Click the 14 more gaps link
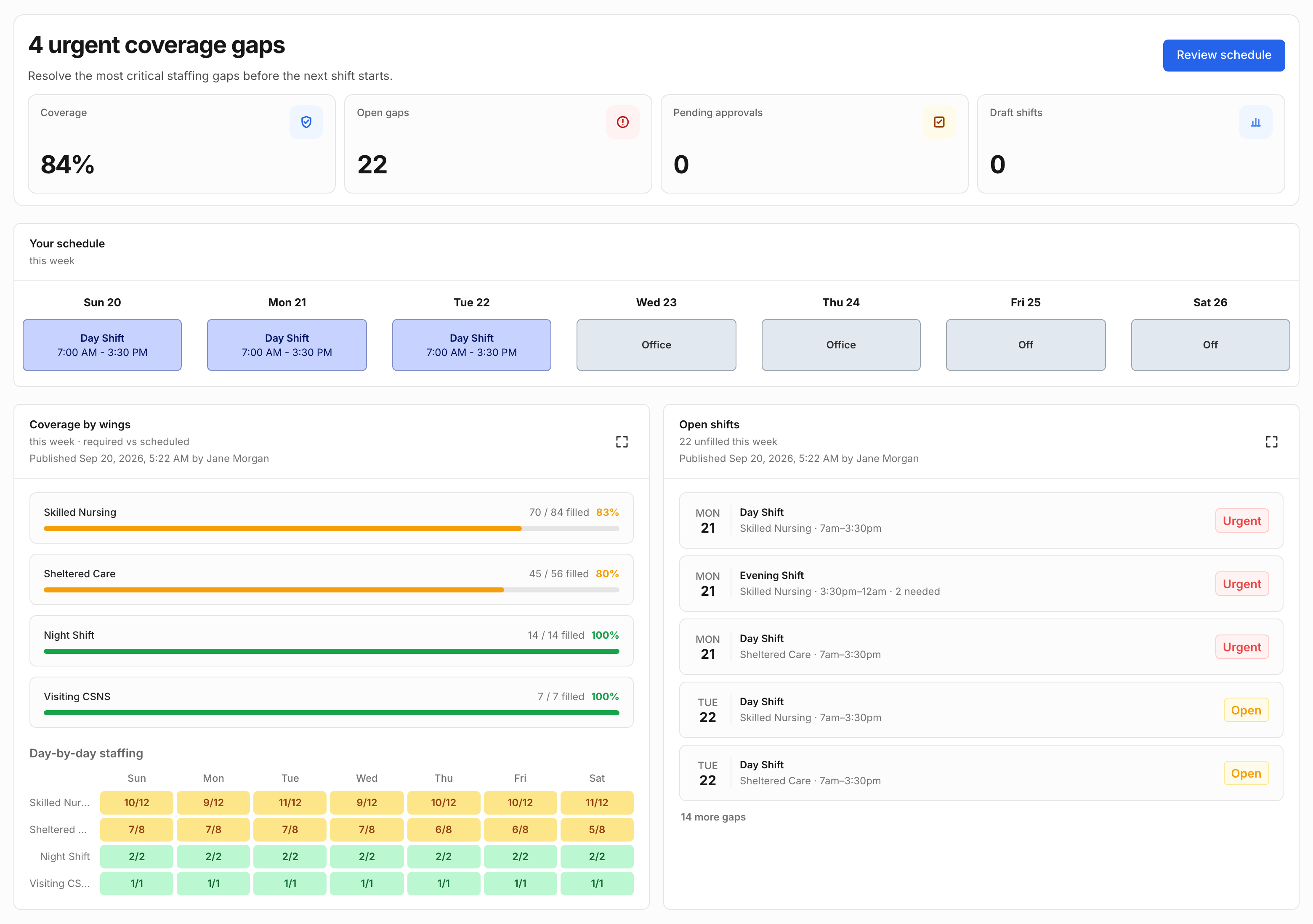 [x=713, y=817]
